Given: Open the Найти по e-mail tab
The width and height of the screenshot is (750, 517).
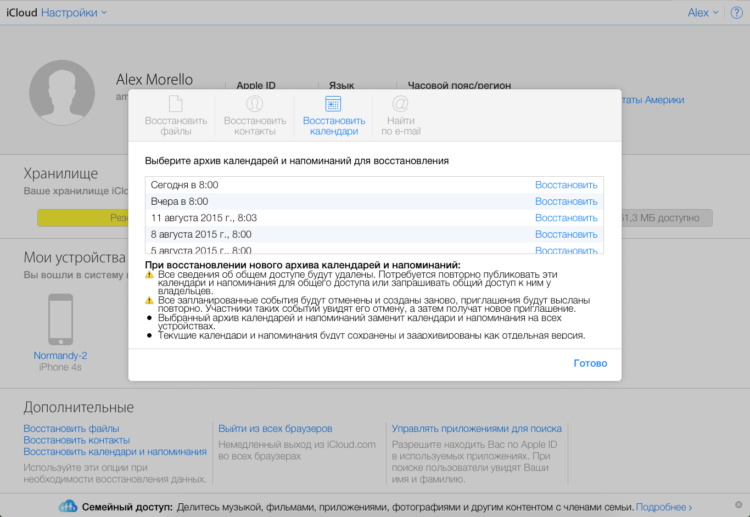Looking at the screenshot, I should coord(401,116).
